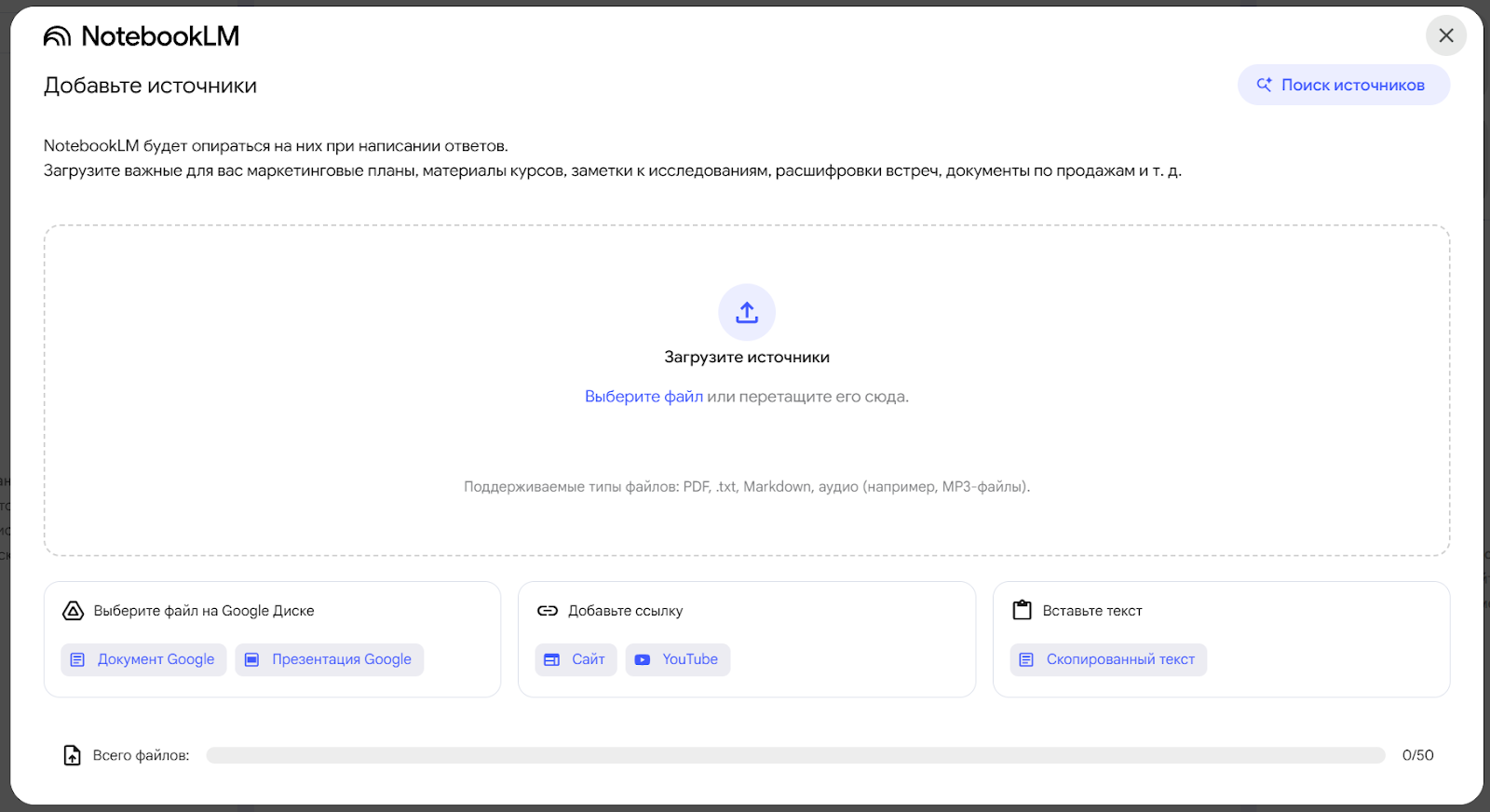
Task: Click the Всего файлов label
Action: tap(141, 755)
